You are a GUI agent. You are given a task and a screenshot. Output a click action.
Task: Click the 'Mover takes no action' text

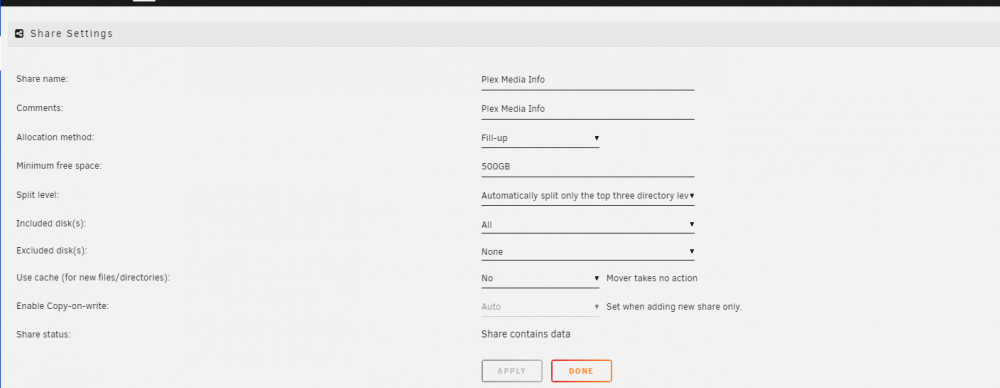point(652,278)
